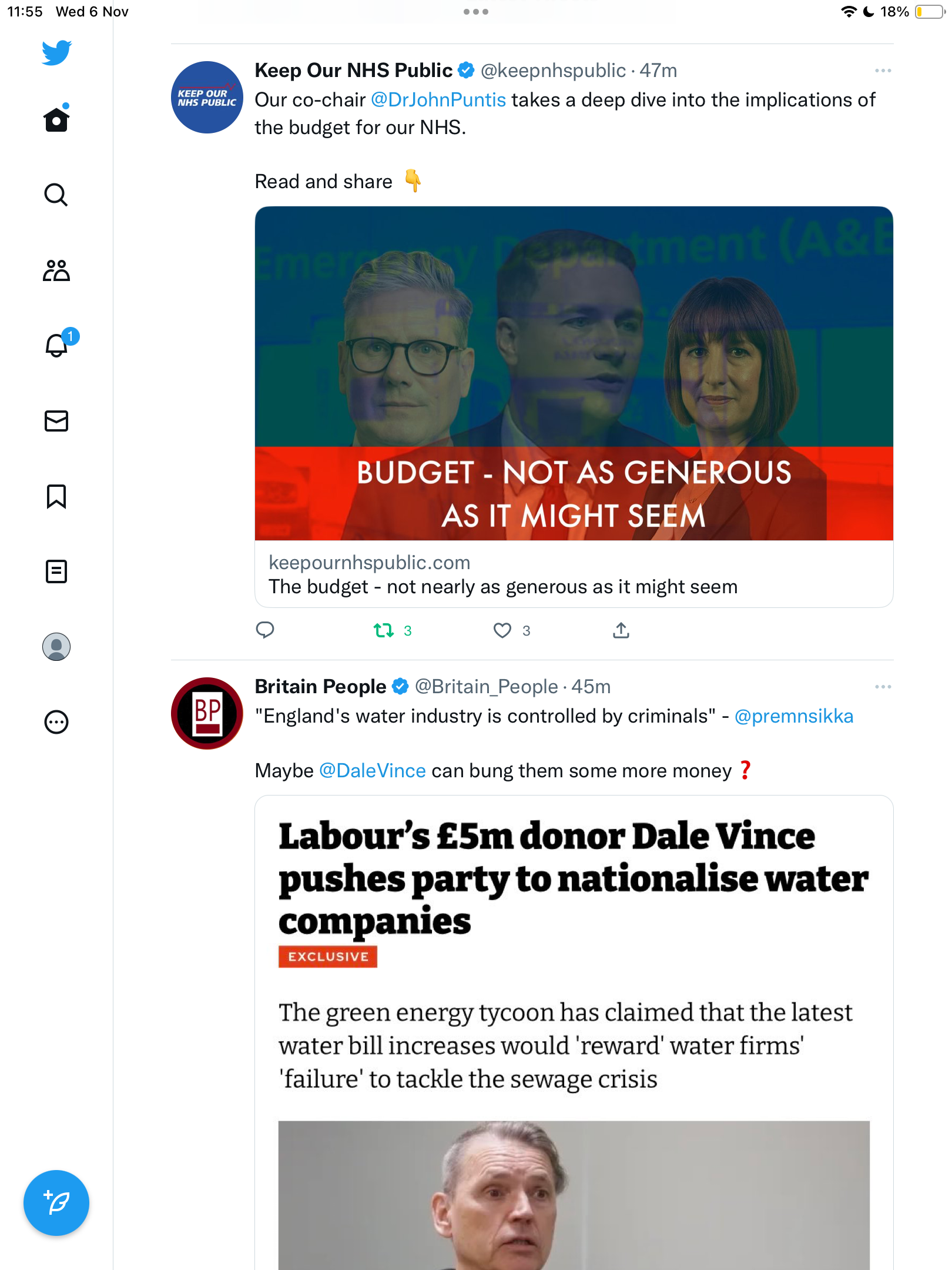Viewport: 952px width, 1270px height.
Task: Open the Communities people icon
Action: click(56, 270)
